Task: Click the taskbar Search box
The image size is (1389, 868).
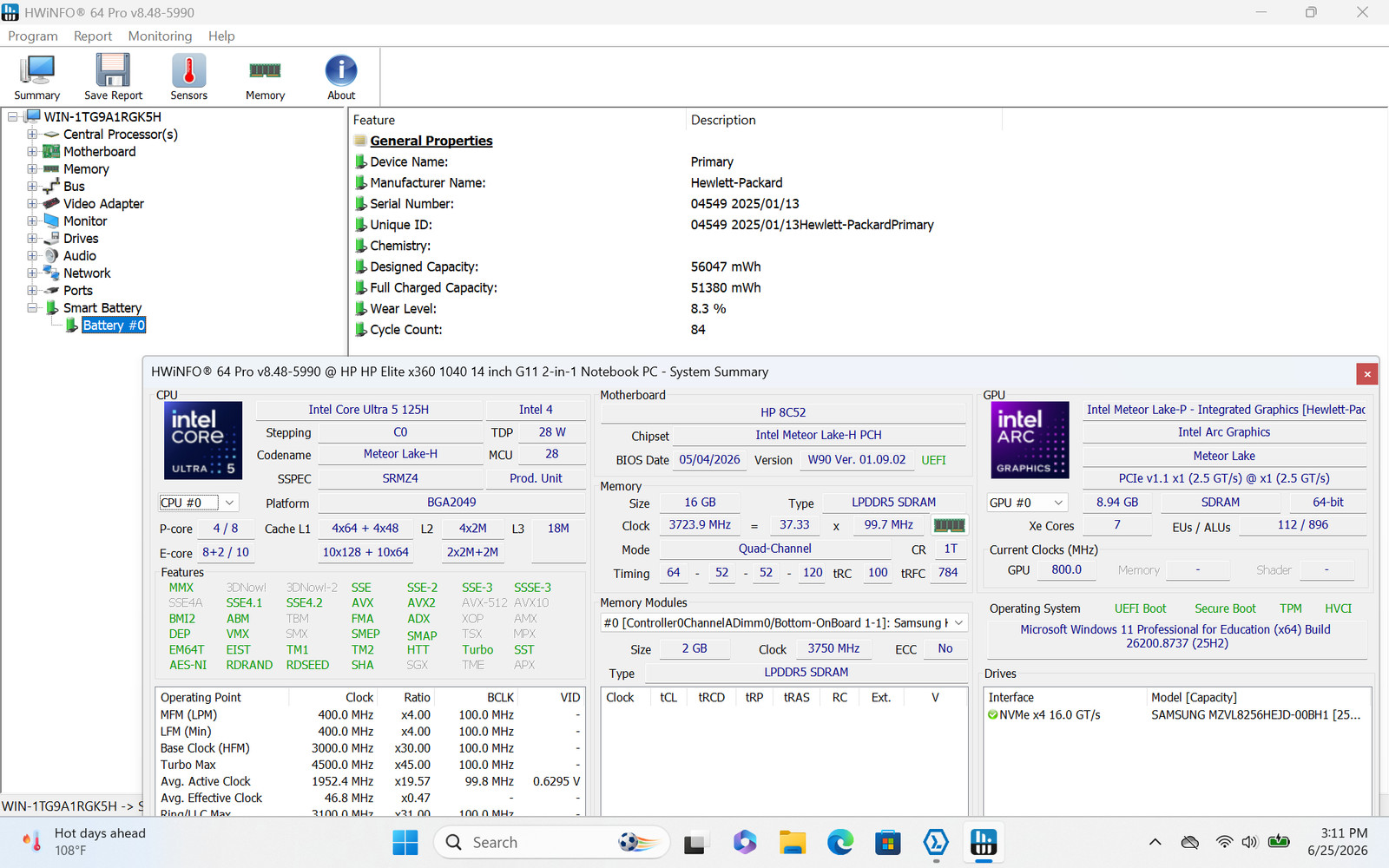Action: [552, 842]
